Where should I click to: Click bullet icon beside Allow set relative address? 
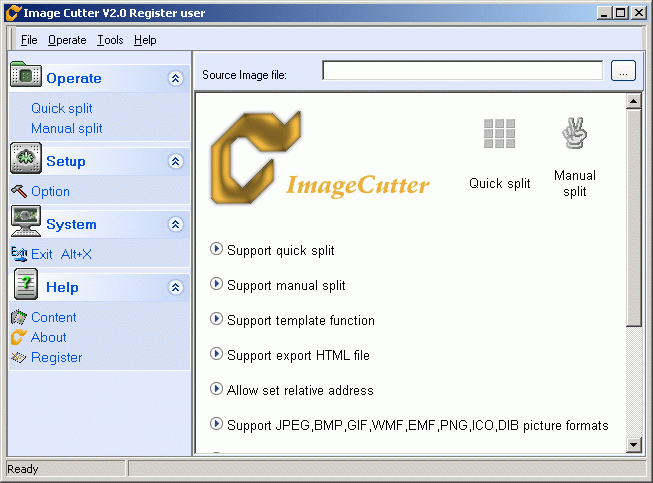coord(216,389)
